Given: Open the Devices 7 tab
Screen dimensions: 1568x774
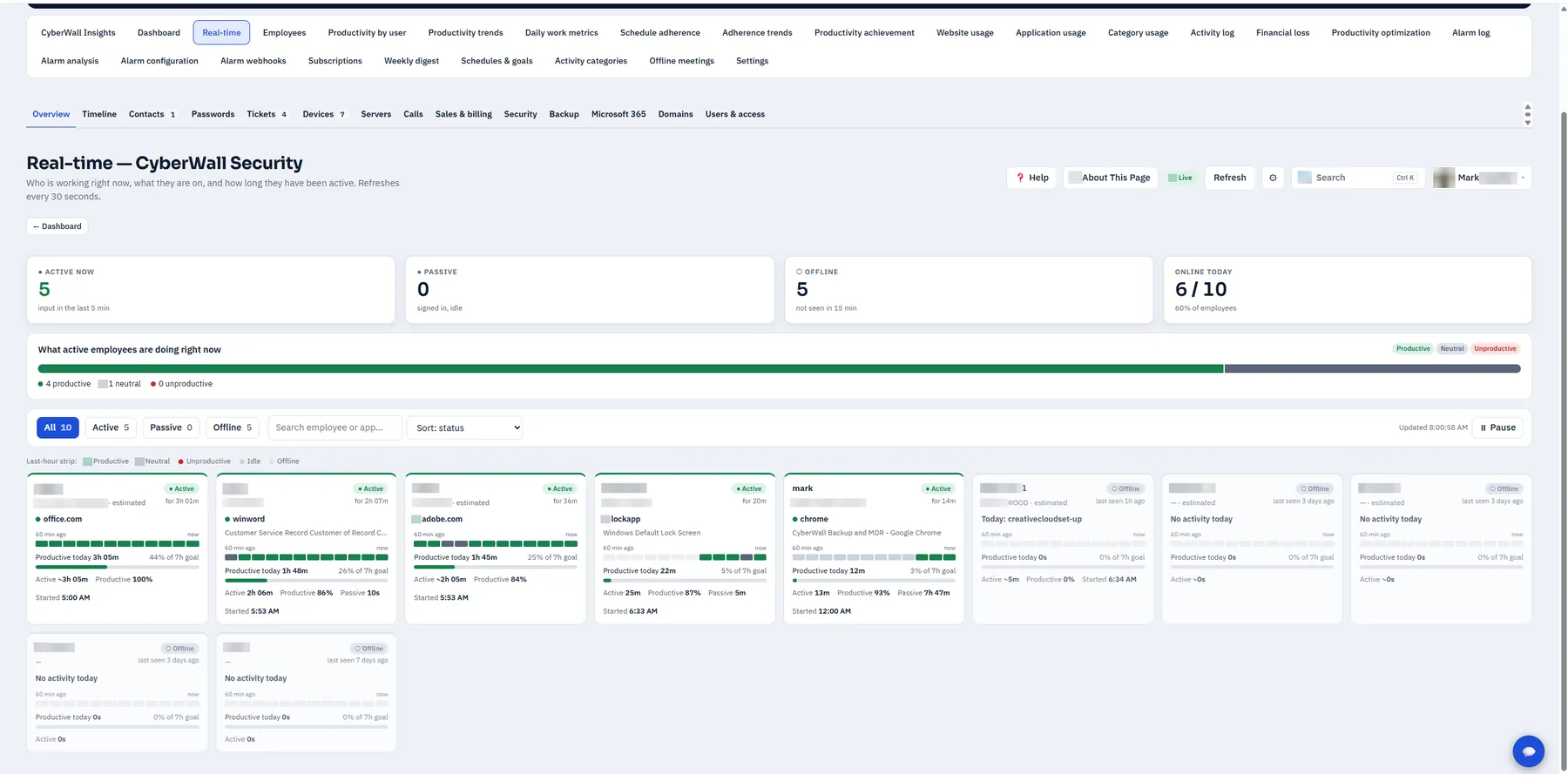Looking at the screenshot, I should click(323, 114).
